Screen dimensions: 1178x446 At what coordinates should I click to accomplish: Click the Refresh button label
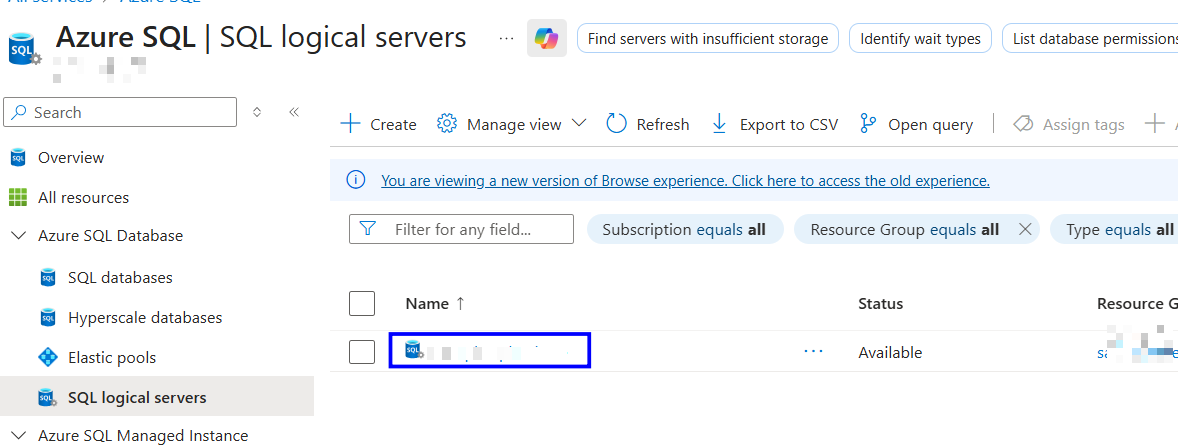(663, 125)
